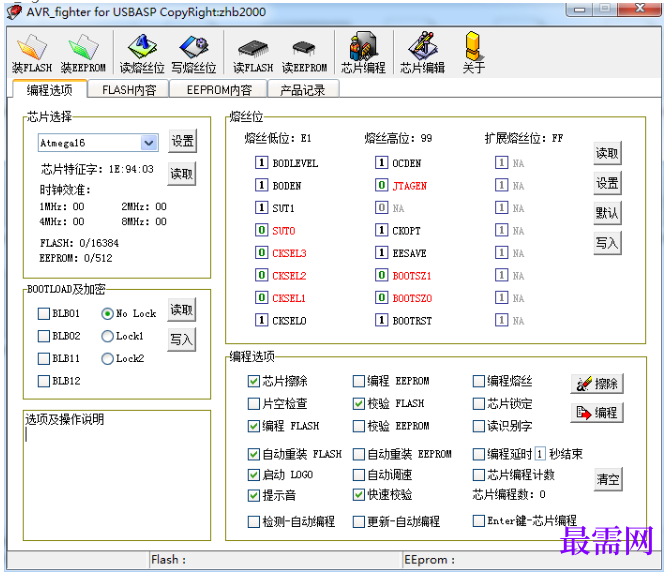
Task: Toggle the CKSEL3 fuse bit
Action: tap(261, 253)
